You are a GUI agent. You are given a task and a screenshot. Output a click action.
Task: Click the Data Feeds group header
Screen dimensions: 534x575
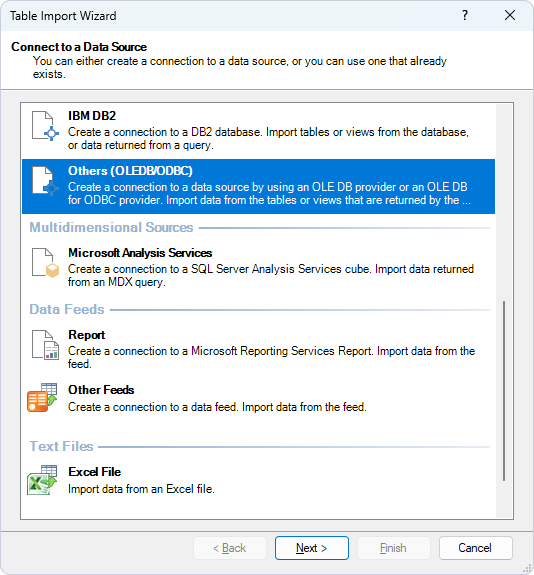point(67,310)
